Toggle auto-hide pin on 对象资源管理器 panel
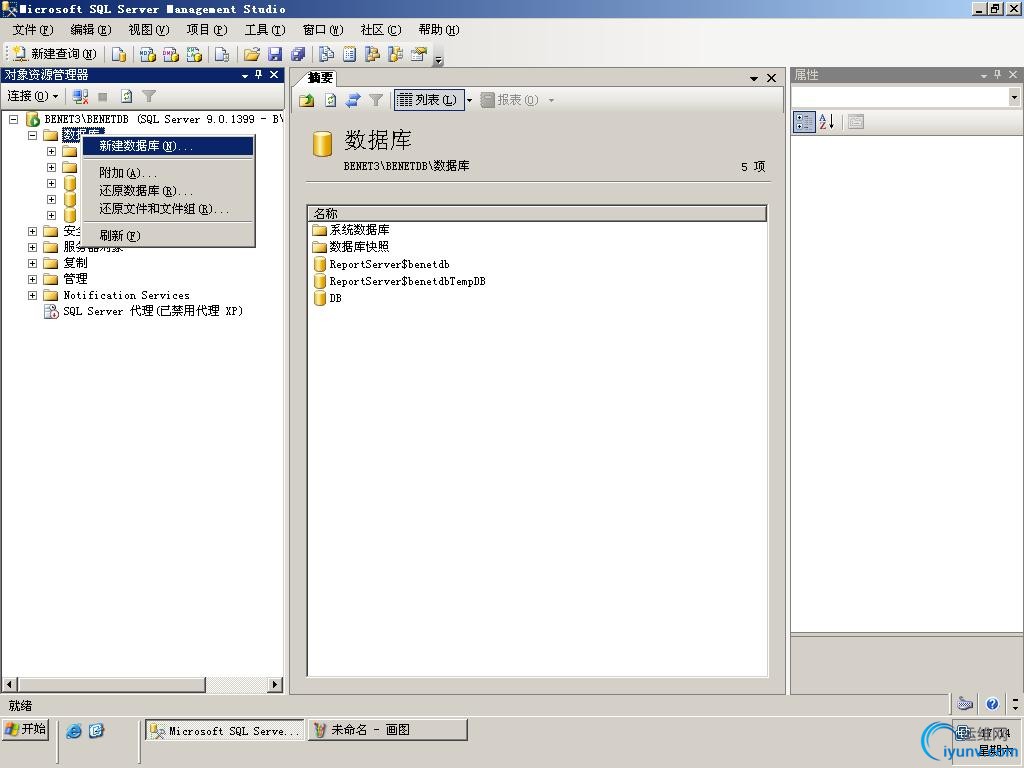The height and width of the screenshot is (768, 1024). click(x=259, y=75)
